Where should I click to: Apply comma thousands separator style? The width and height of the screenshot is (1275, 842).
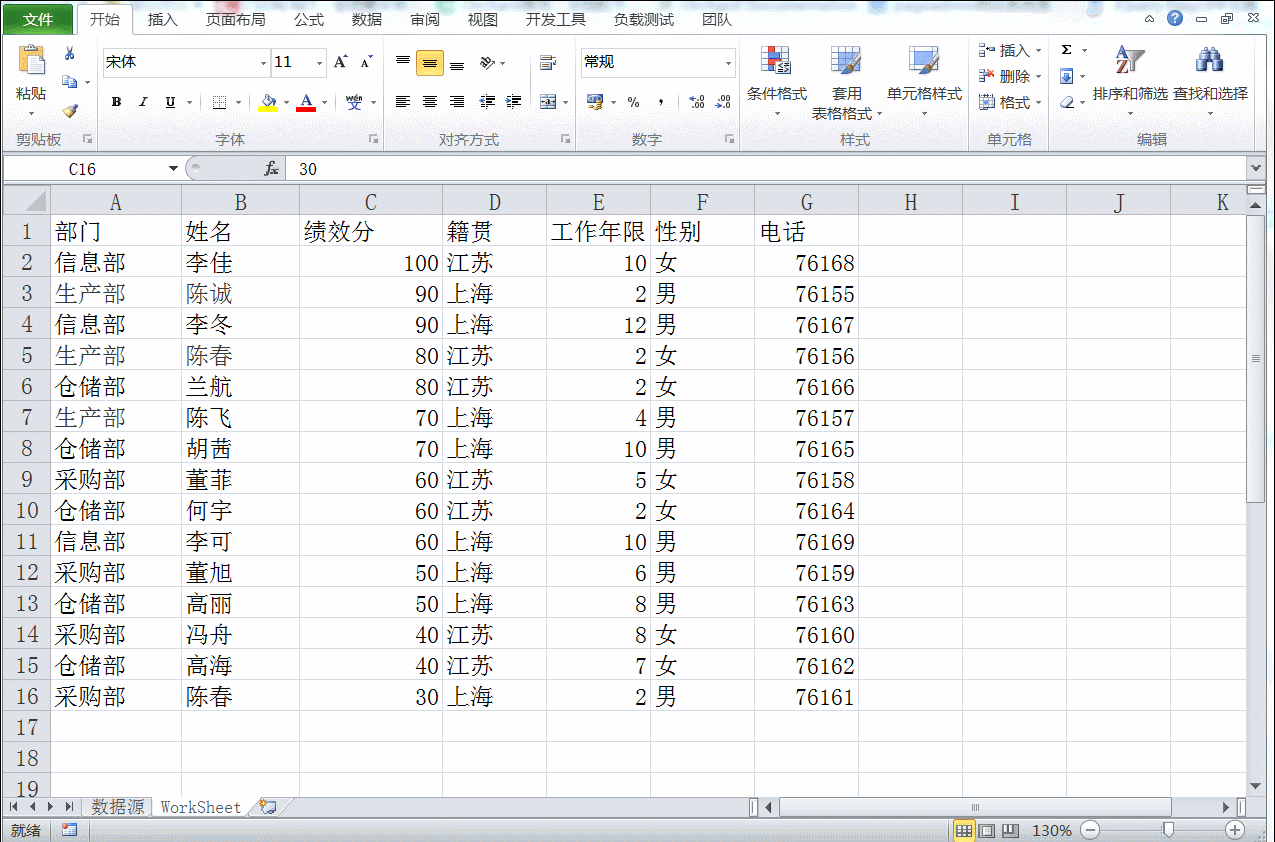660,102
